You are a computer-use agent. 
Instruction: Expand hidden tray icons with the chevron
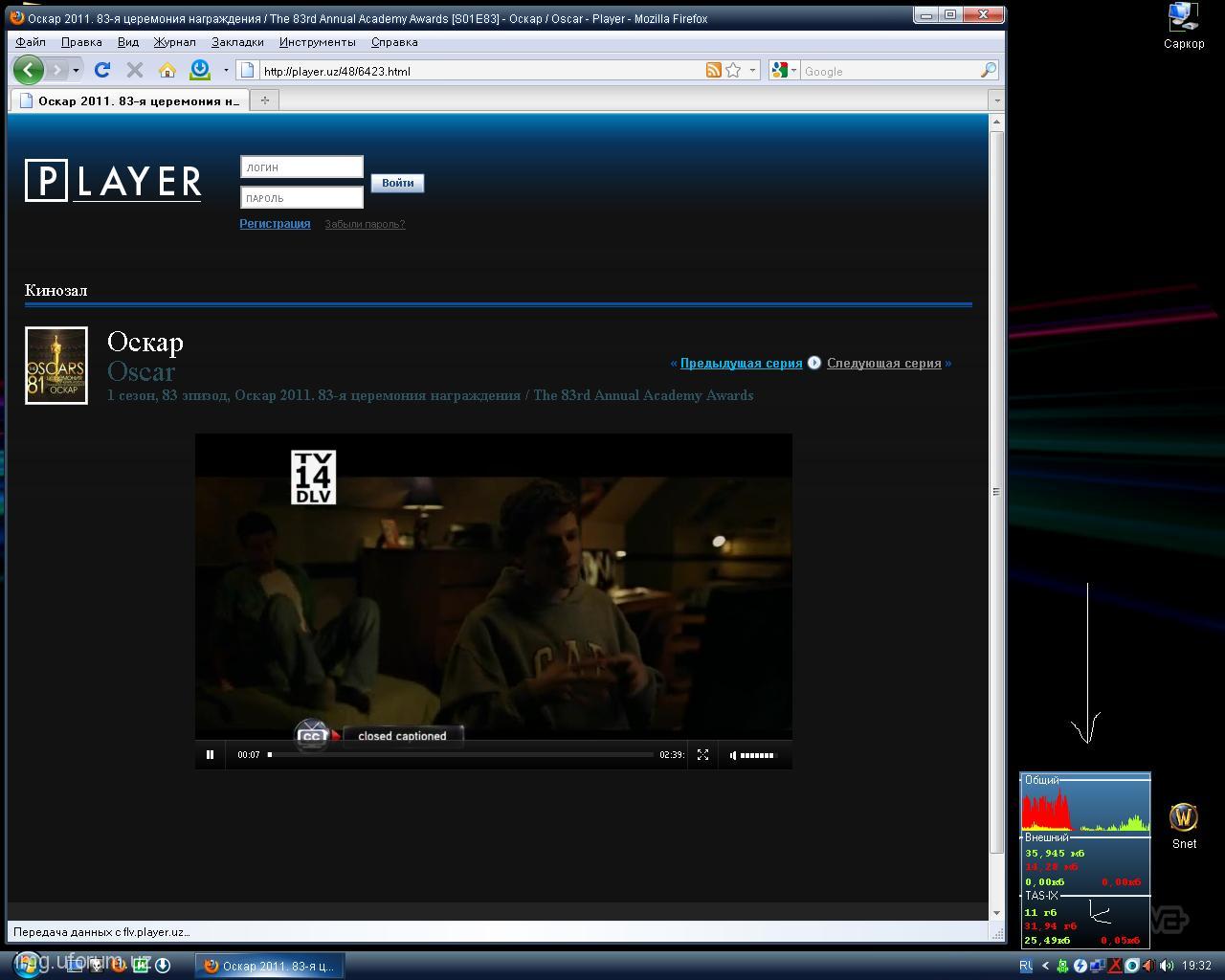coord(1046,966)
